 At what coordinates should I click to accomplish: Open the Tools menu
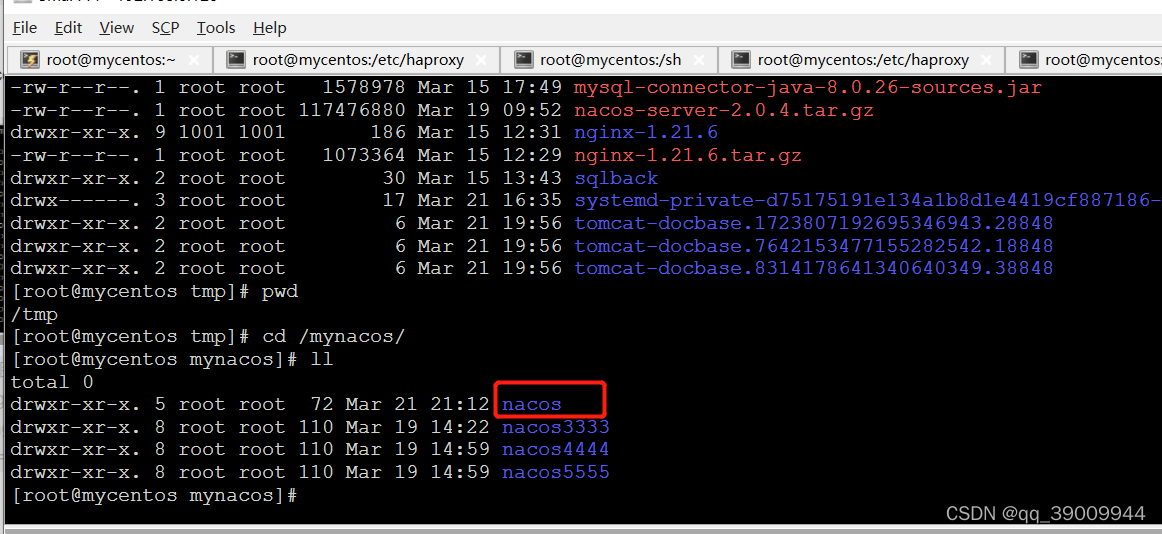216,28
